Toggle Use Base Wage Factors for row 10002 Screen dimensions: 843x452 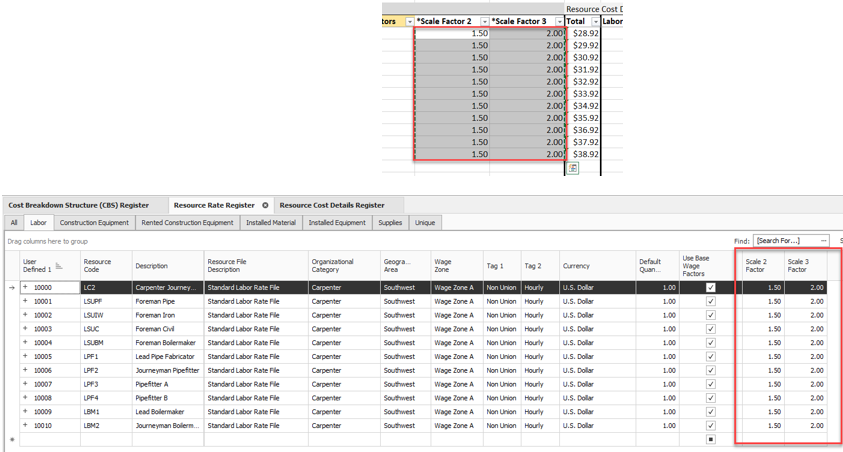pyautogui.click(x=710, y=315)
